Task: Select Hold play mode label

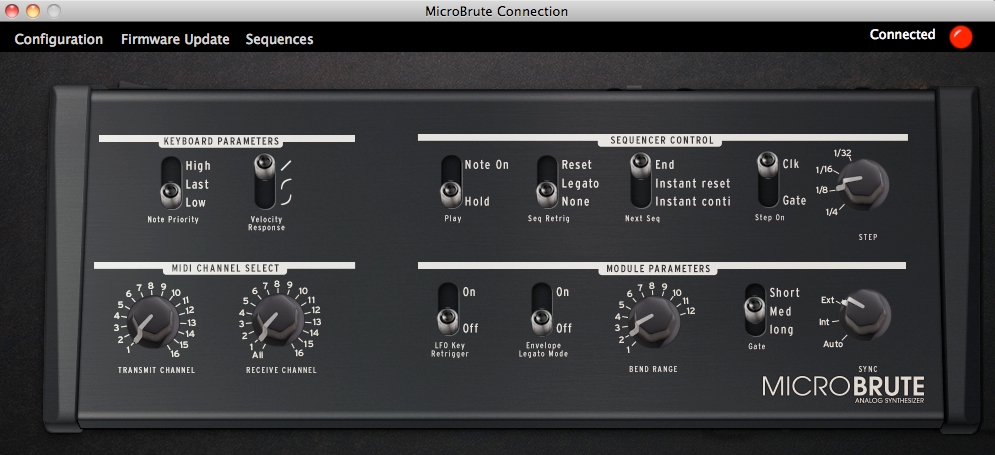Action: pos(477,201)
